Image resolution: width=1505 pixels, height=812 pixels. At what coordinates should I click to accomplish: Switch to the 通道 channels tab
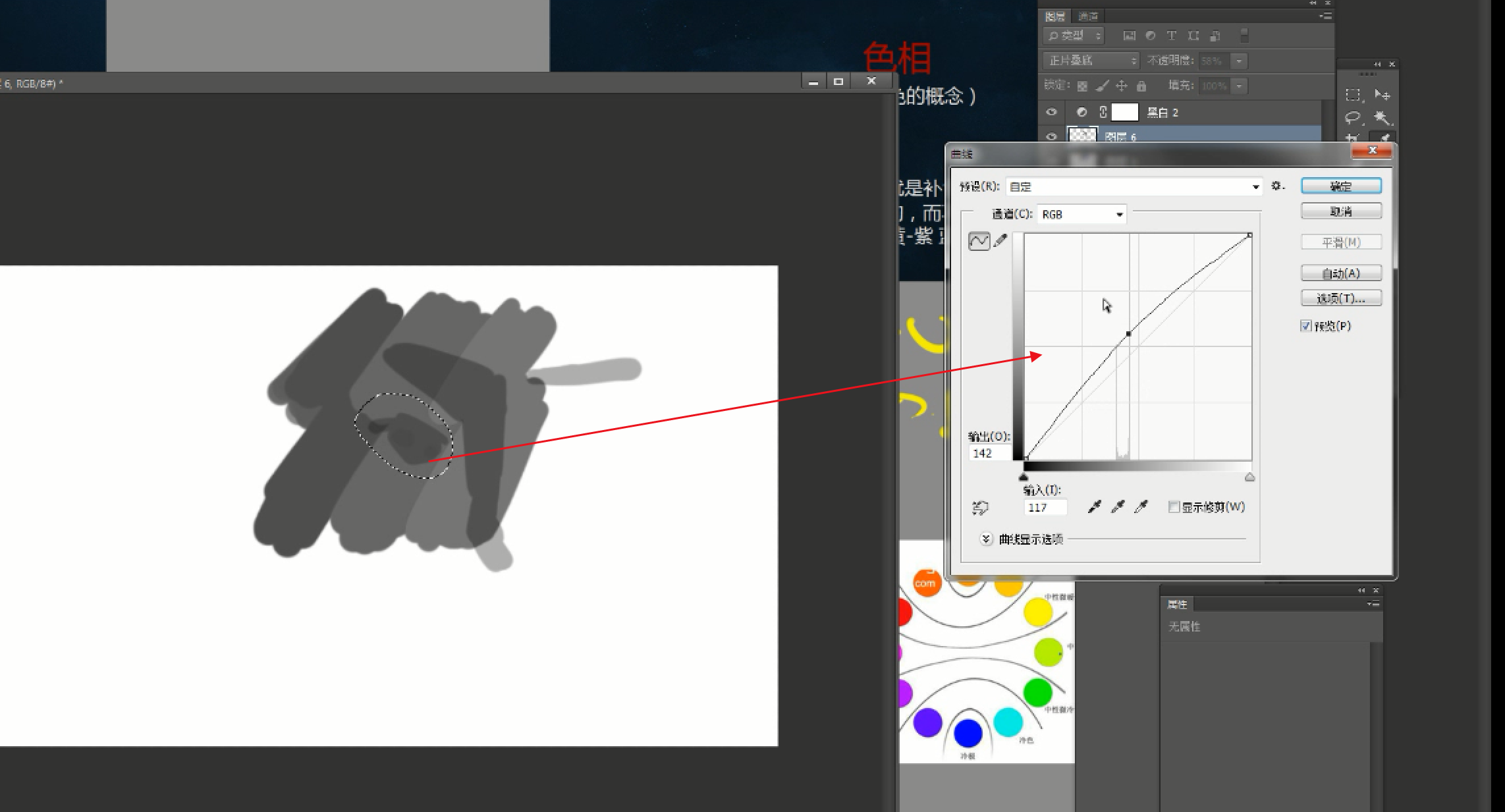click(x=1088, y=16)
